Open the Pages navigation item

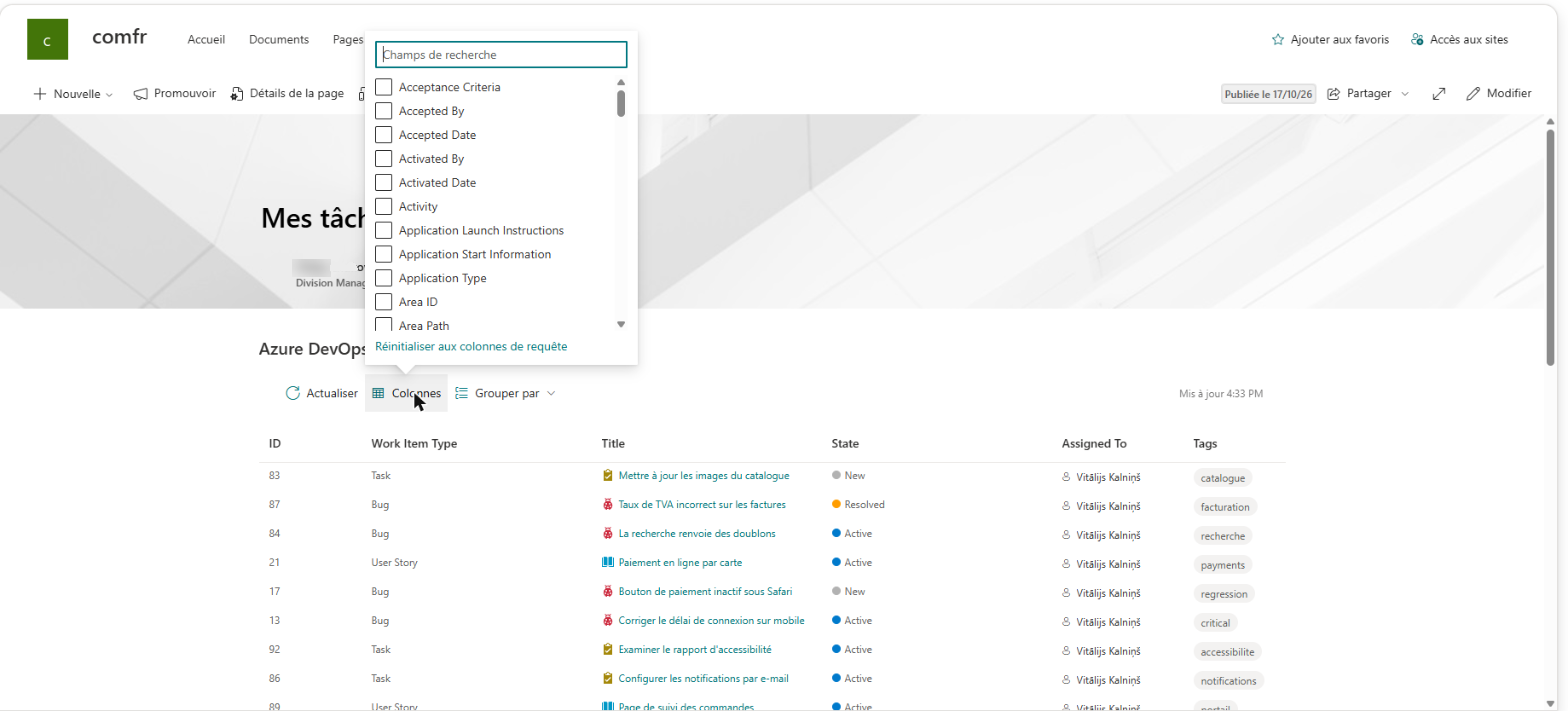tap(348, 40)
